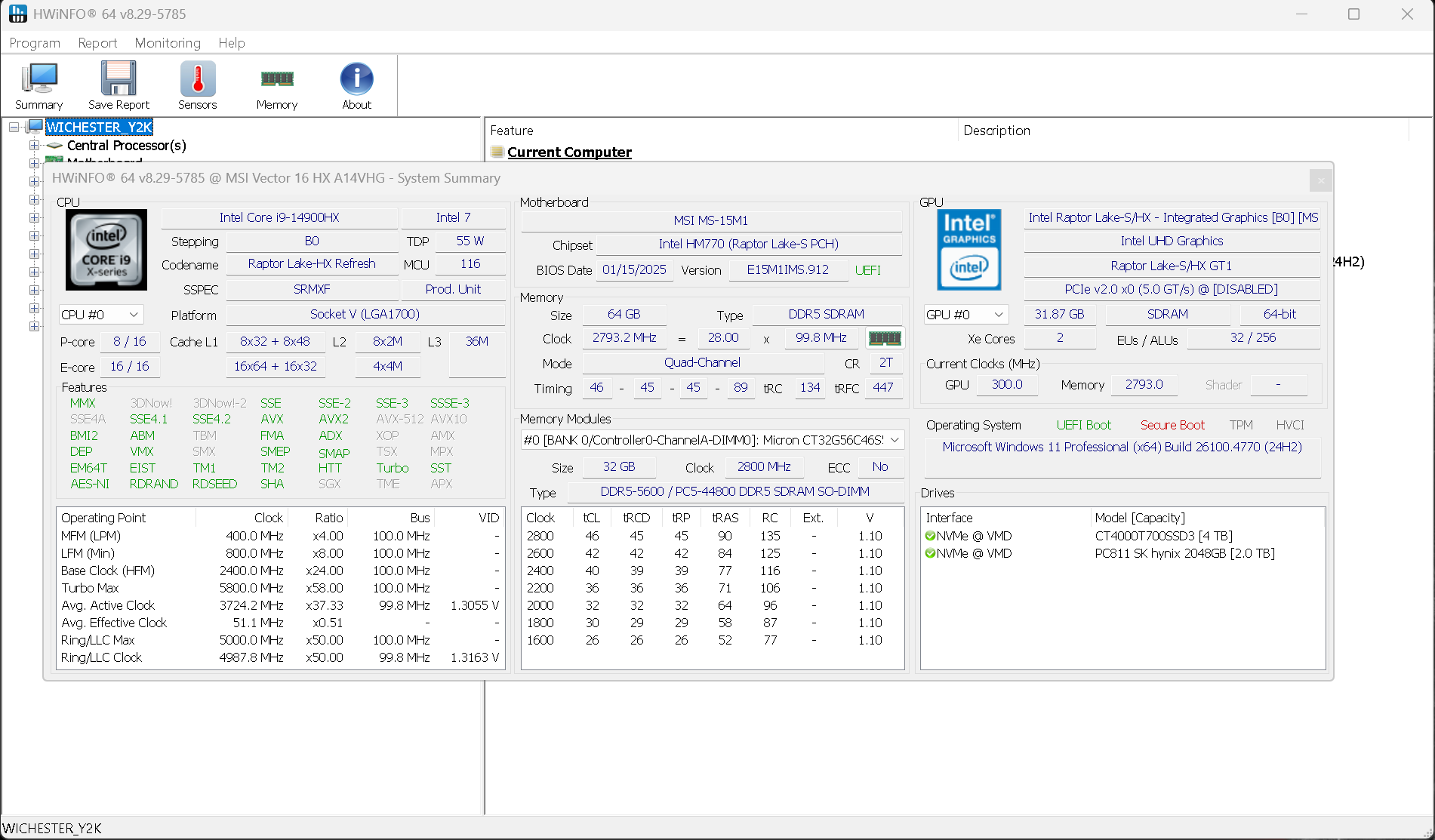The height and width of the screenshot is (840, 1435).
Task: Click the Intel HM770 chipset field
Action: pyautogui.click(x=749, y=244)
